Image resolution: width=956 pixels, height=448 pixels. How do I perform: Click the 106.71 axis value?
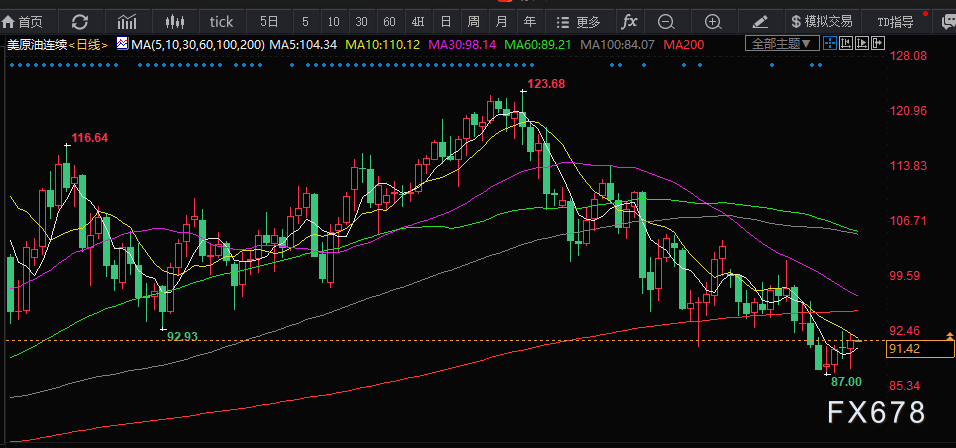908,220
